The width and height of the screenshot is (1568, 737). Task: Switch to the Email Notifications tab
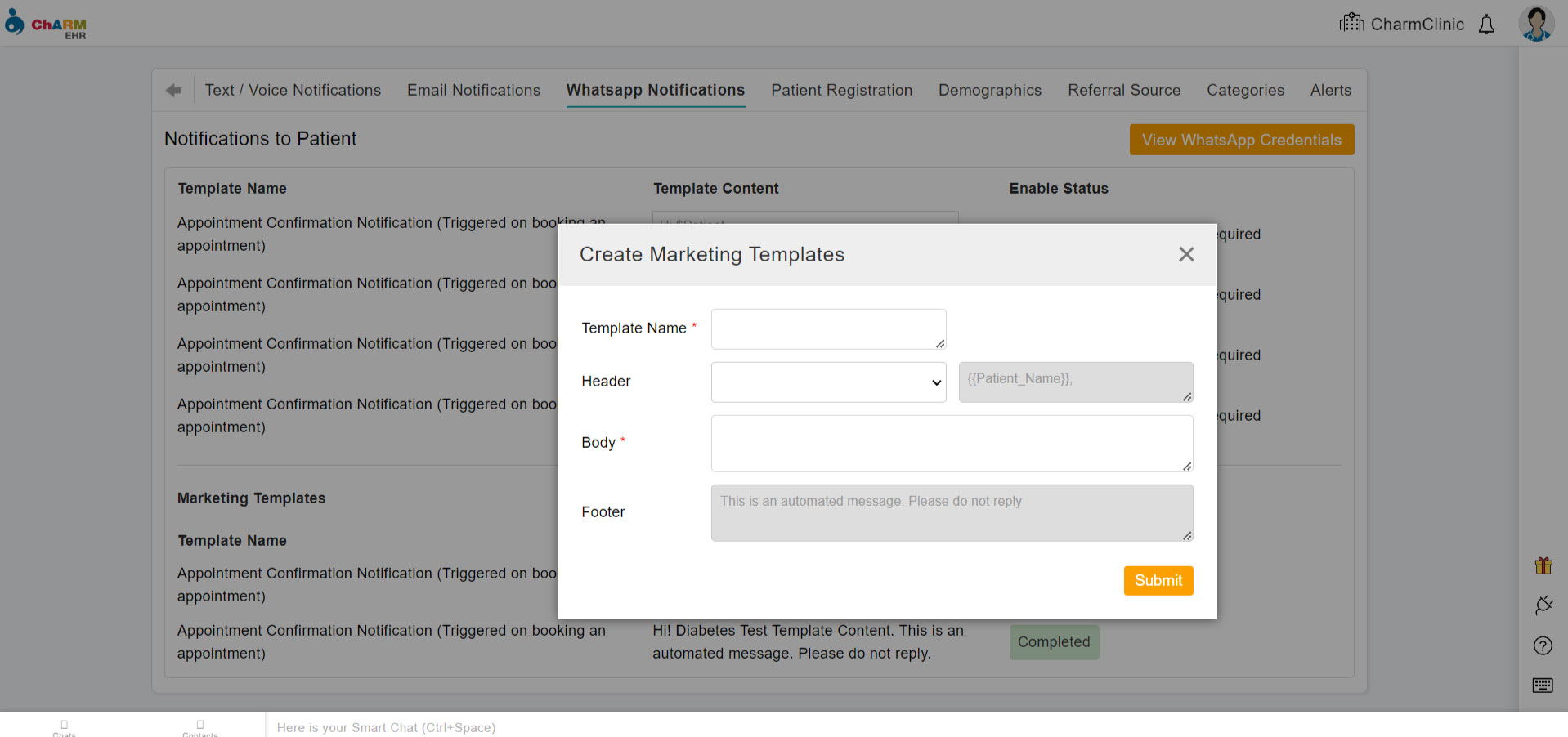tap(473, 90)
